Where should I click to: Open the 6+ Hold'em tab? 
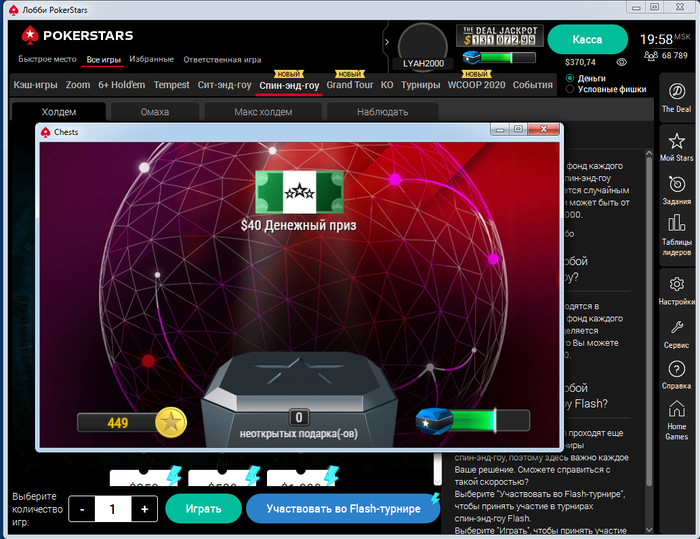pyautogui.click(x=121, y=85)
